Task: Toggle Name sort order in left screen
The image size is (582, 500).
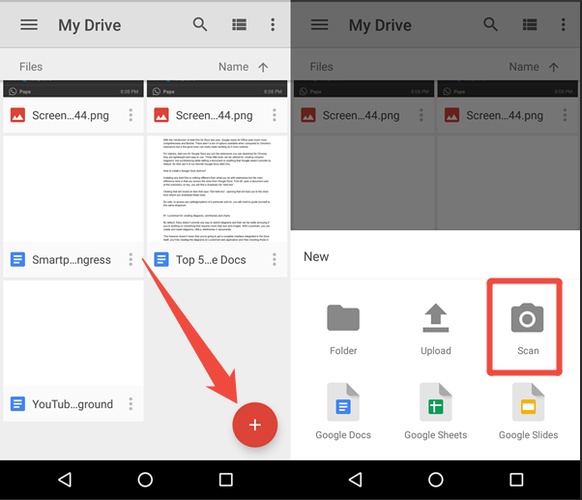Action: pos(243,67)
